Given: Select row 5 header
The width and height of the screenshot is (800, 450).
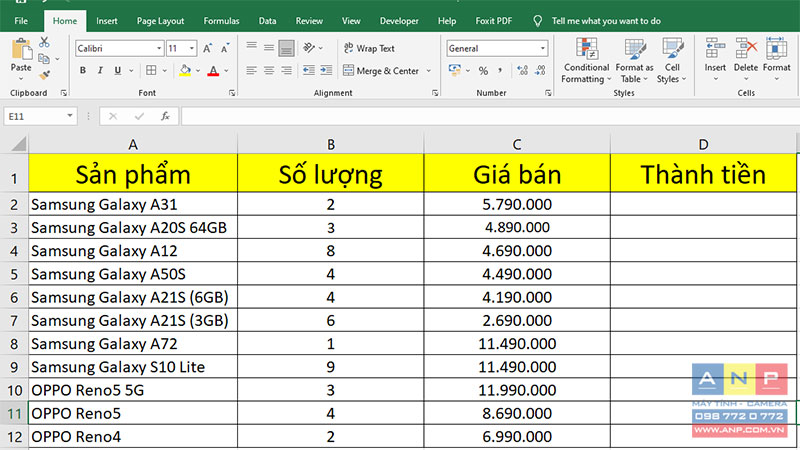Looking at the screenshot, I should [14, 274].
